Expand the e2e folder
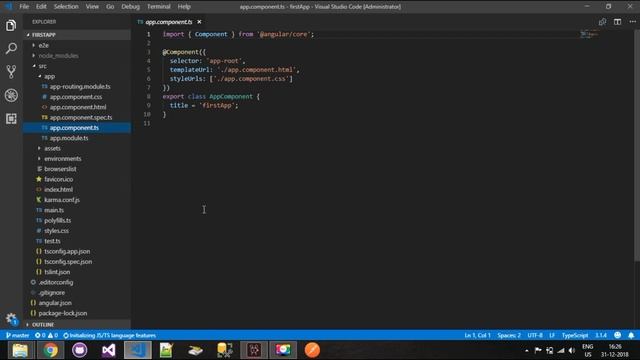The height and width of the screenshot is (360, 640). 78,45
